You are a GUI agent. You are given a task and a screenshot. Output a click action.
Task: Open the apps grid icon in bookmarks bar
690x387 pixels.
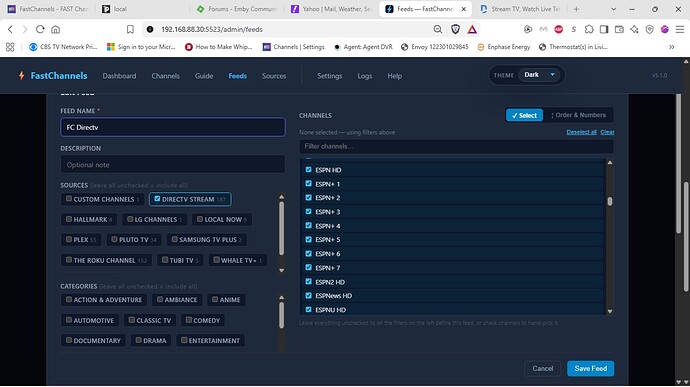[x=10, y=47]
